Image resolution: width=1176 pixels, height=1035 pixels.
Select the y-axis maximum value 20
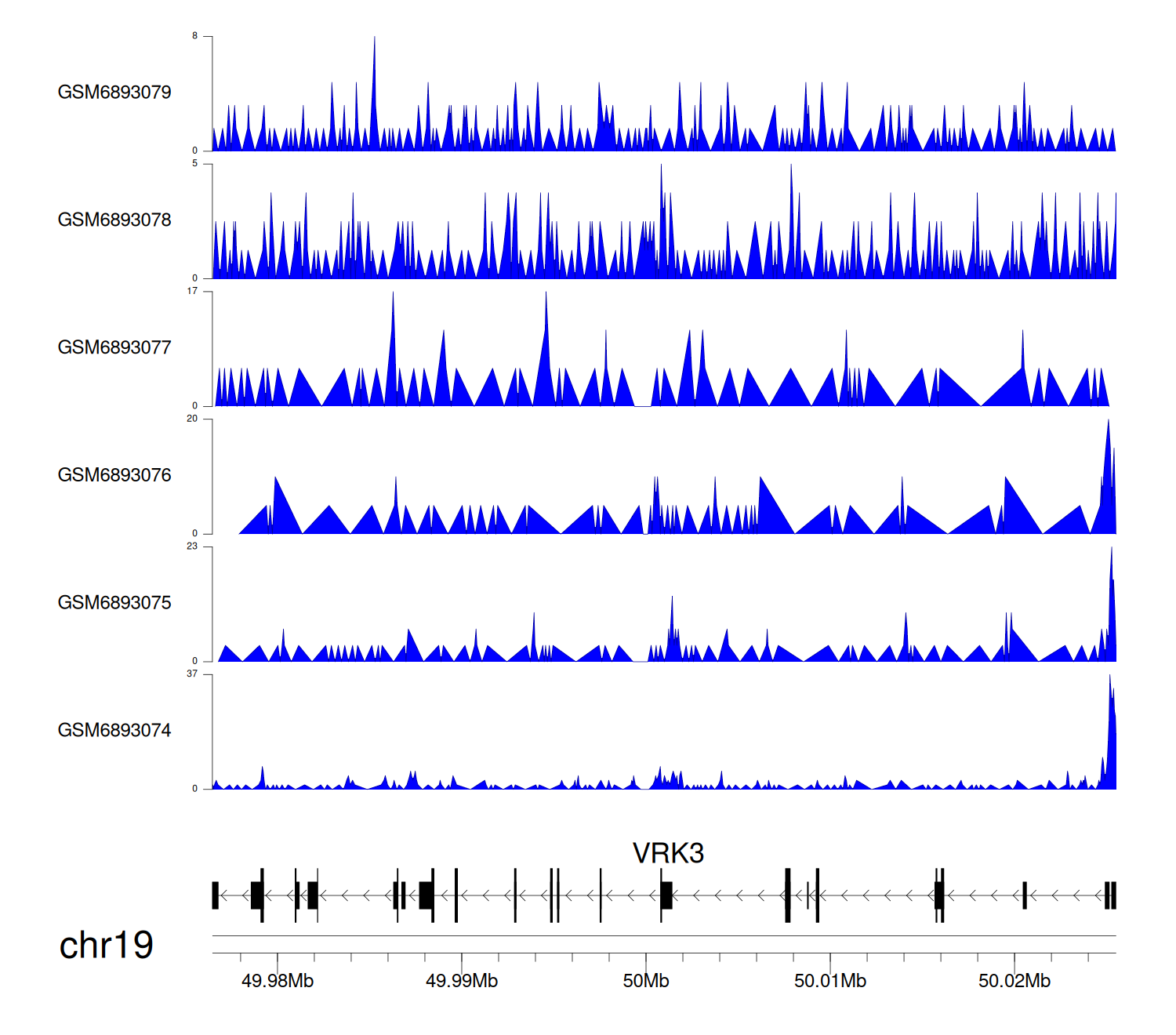192,419
